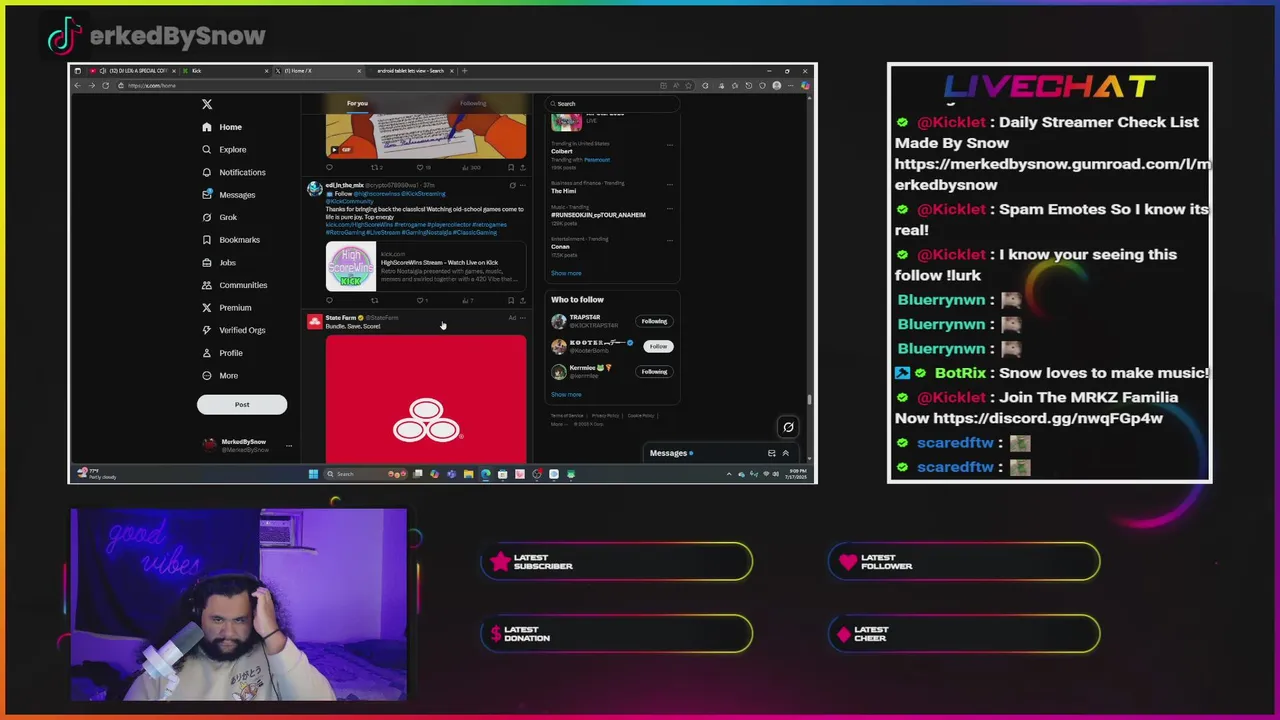Screen dimensions: 1280x720
Task: Go to Home in the X sidebar
Action: [222, 127]
